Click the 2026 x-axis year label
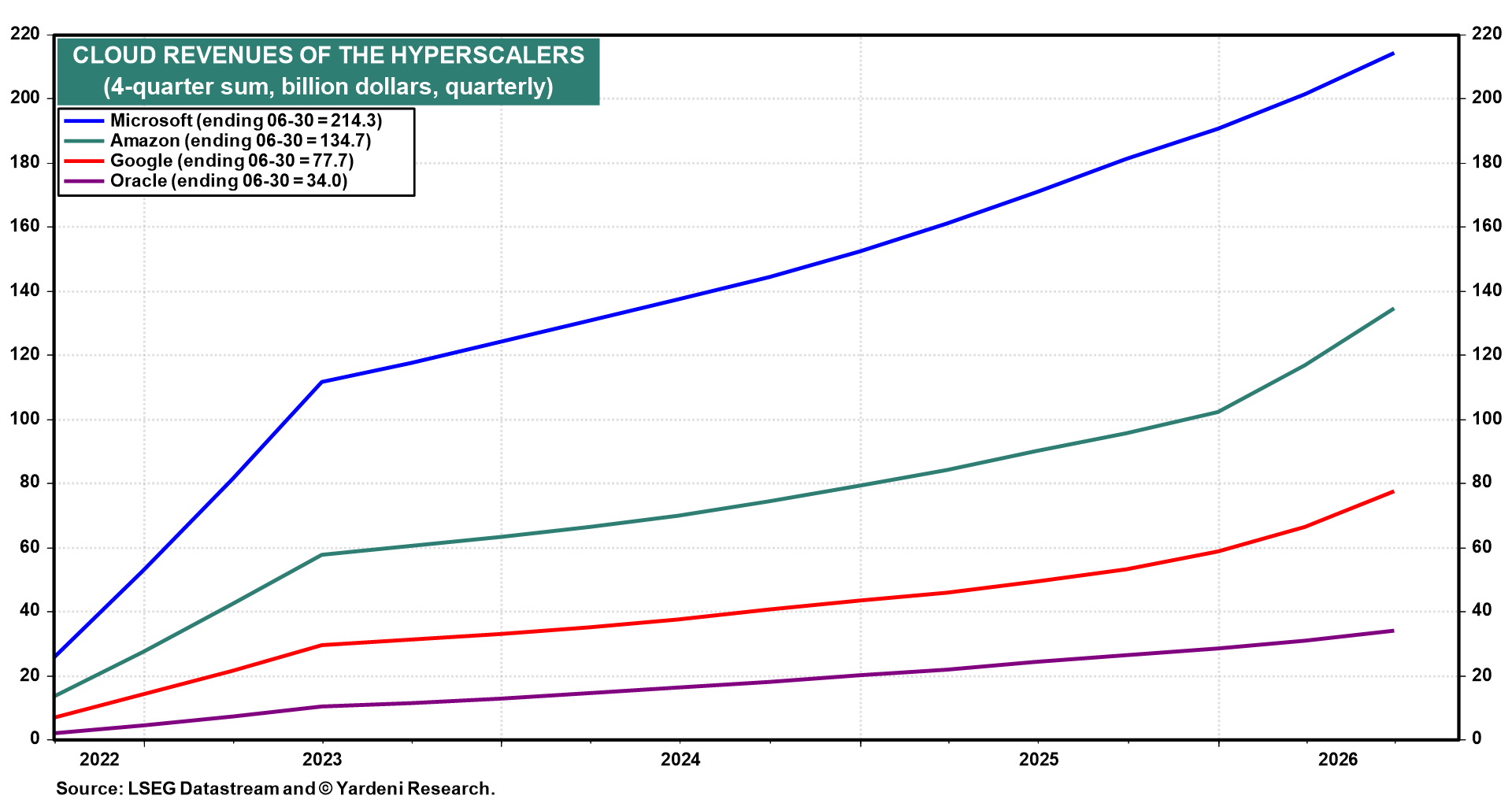 [x=1338, y=759]
